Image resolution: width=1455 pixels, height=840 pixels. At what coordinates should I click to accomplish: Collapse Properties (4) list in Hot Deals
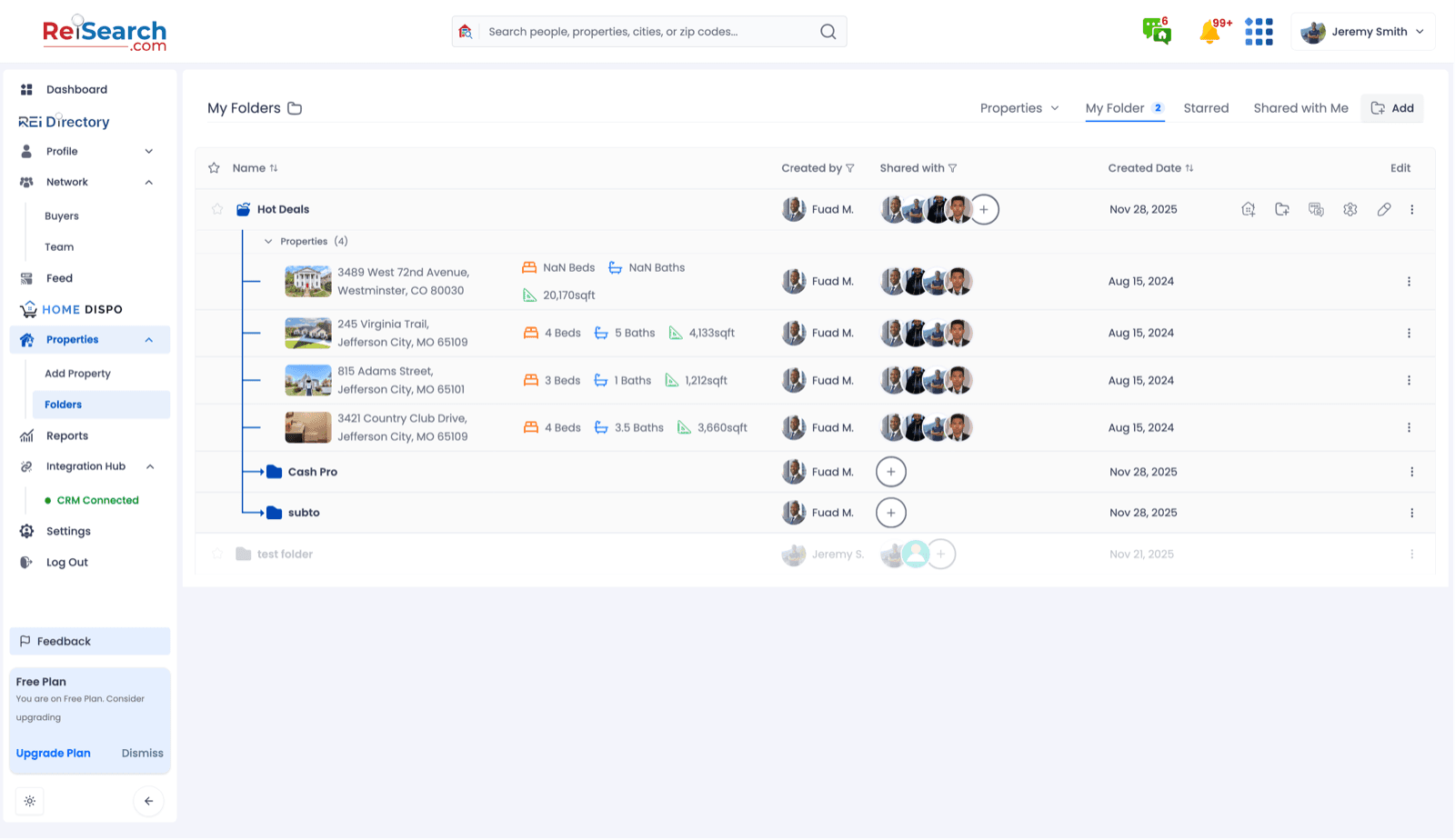(268, 242)
